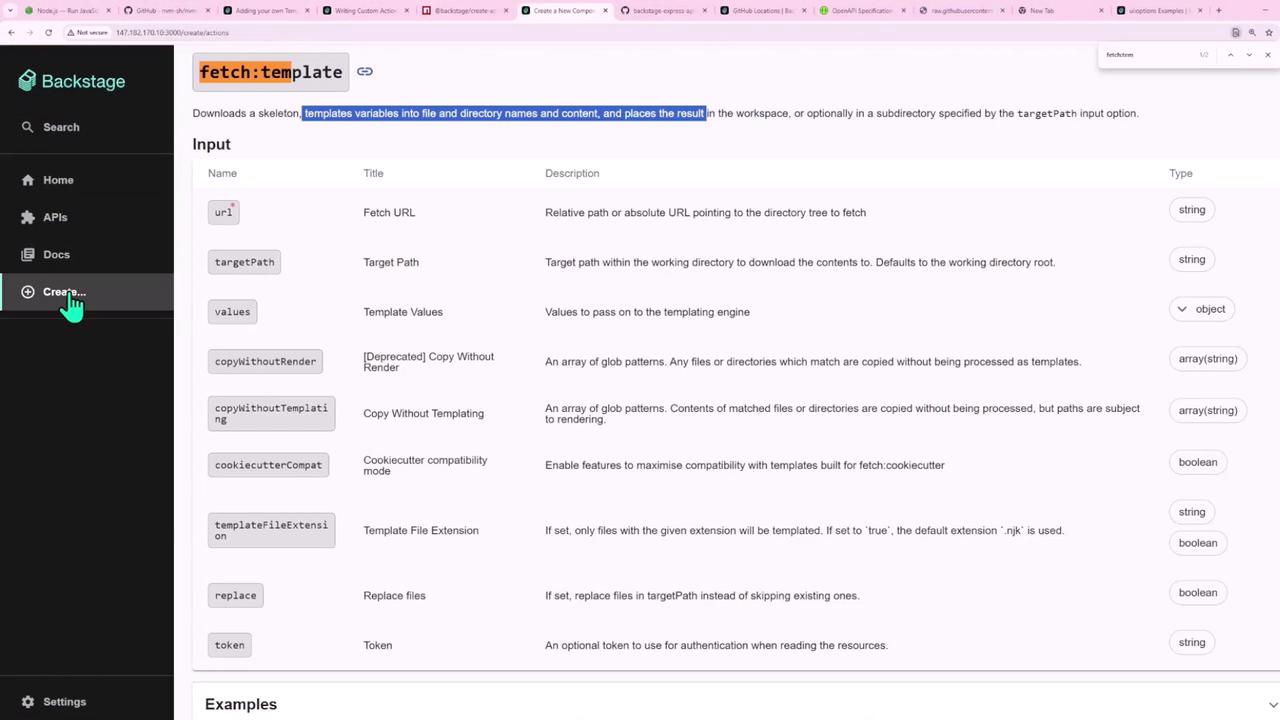
Task: Click the Type column header
Action: (x=1181, y=173)
